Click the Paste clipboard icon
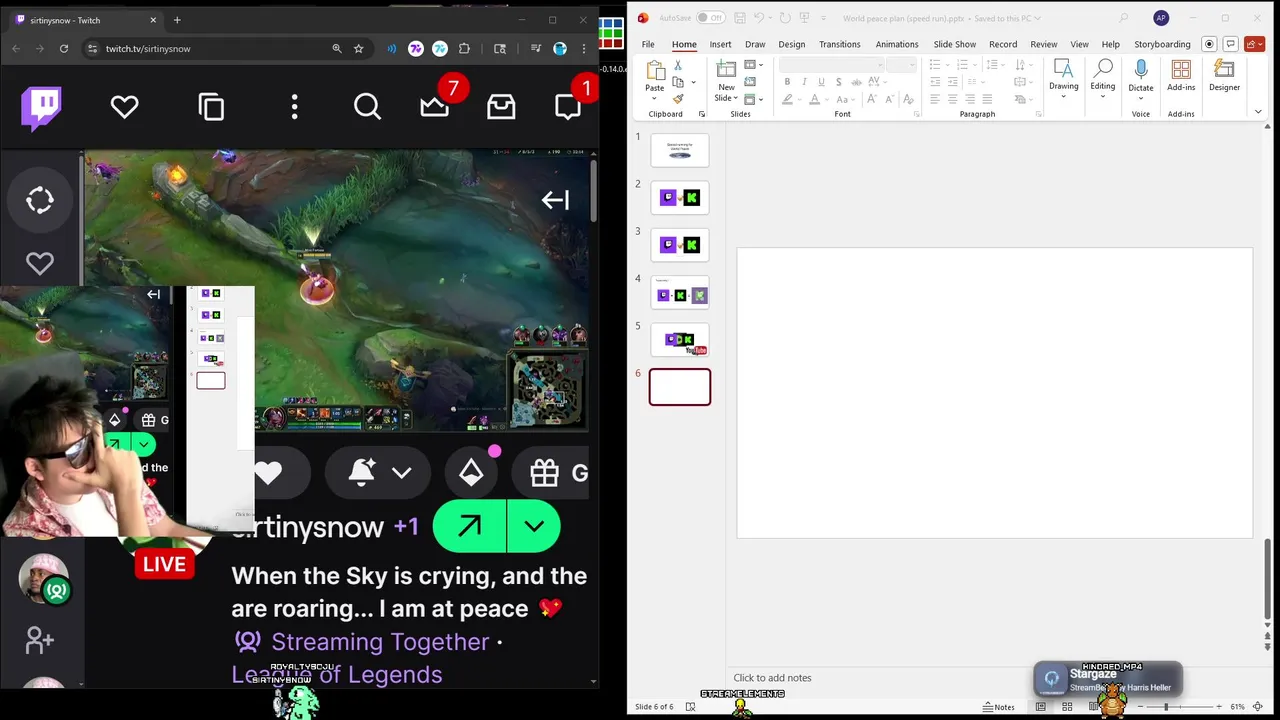 click(655, 70)
